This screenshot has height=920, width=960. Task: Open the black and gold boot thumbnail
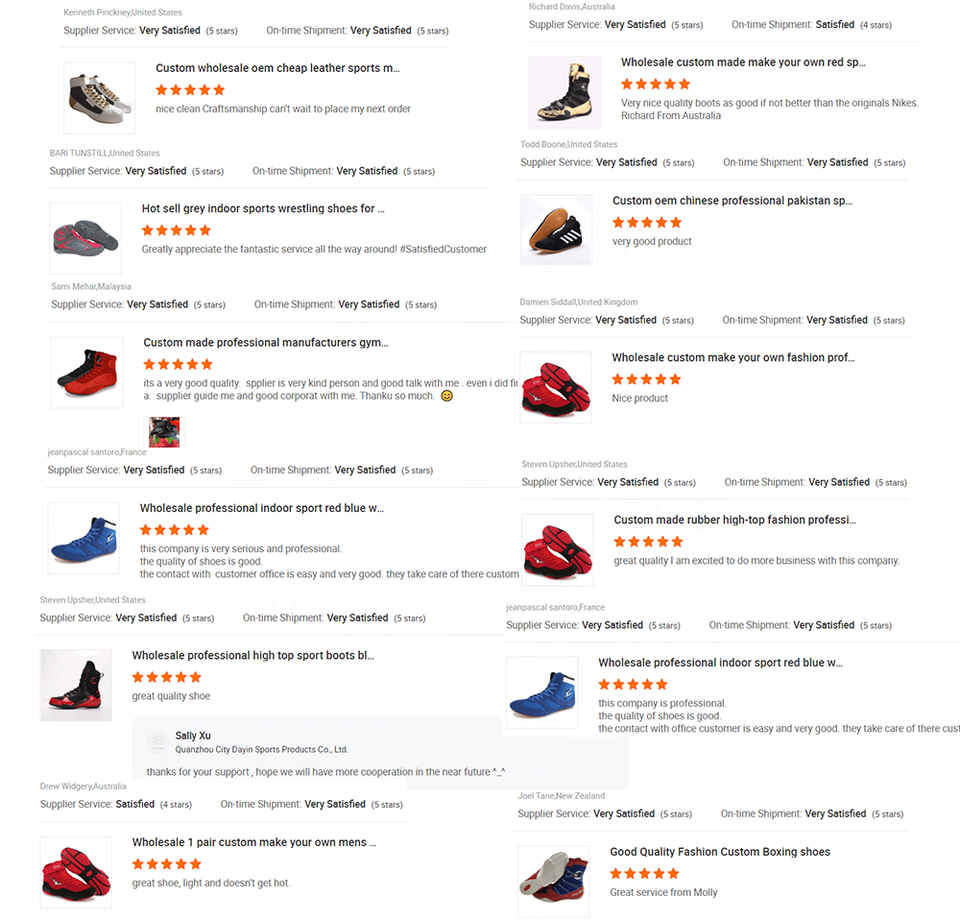pyautogui.click(x=564, y=92)
